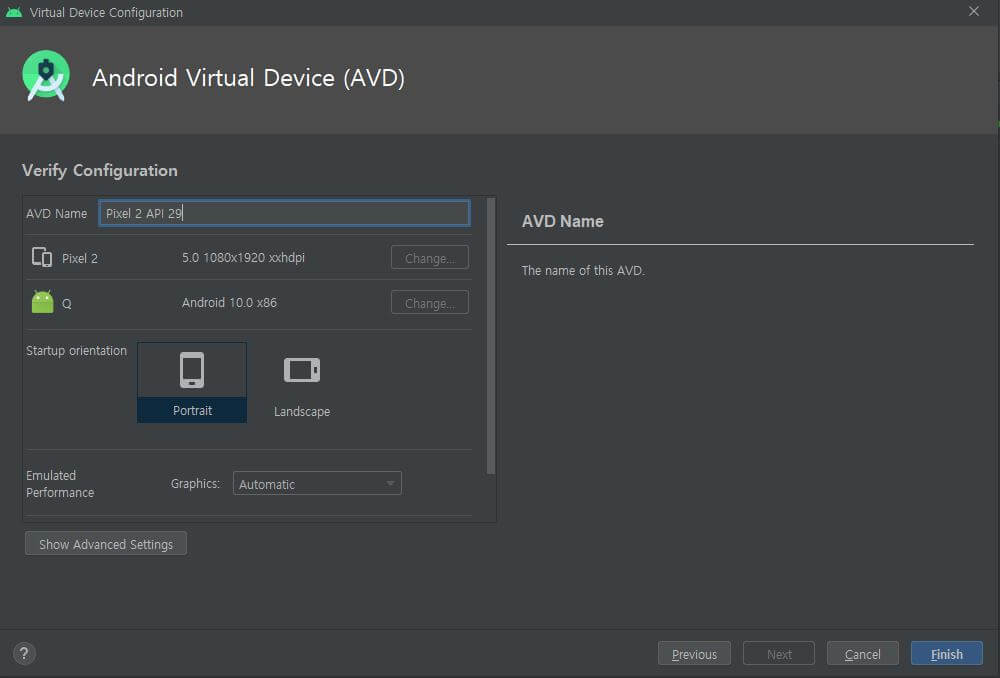Click the Landscape device icon
The image size is (1000, 678).
[x=302, y=368]
